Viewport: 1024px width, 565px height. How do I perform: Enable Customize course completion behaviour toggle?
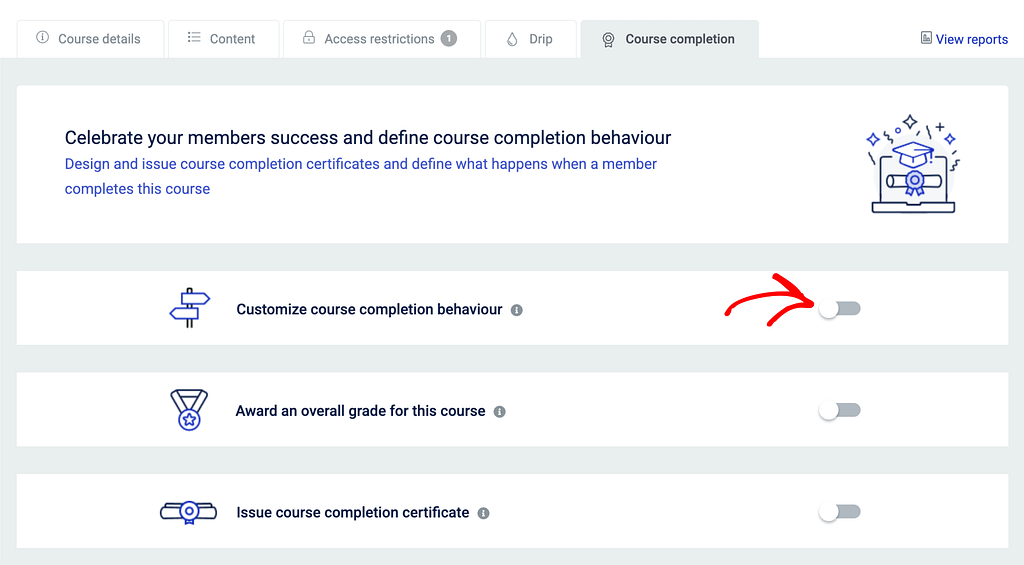839,309
